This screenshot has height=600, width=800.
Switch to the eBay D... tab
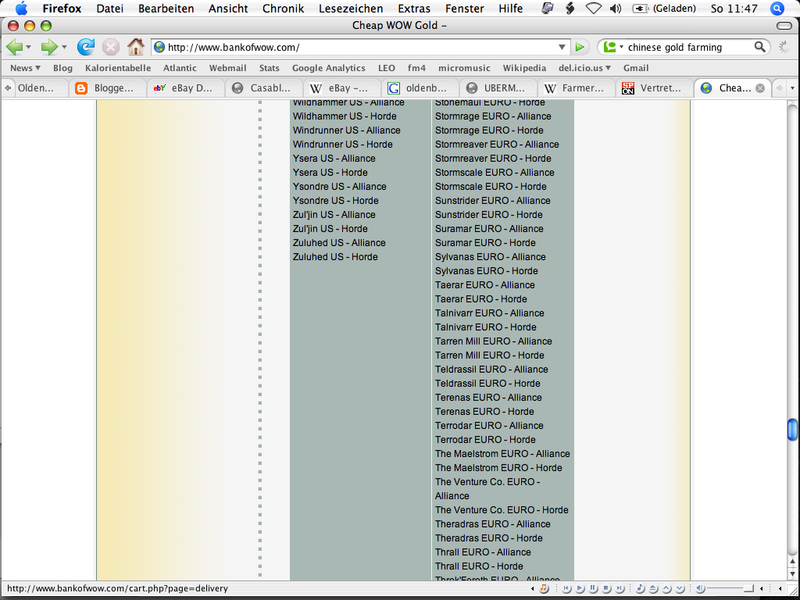186,88
